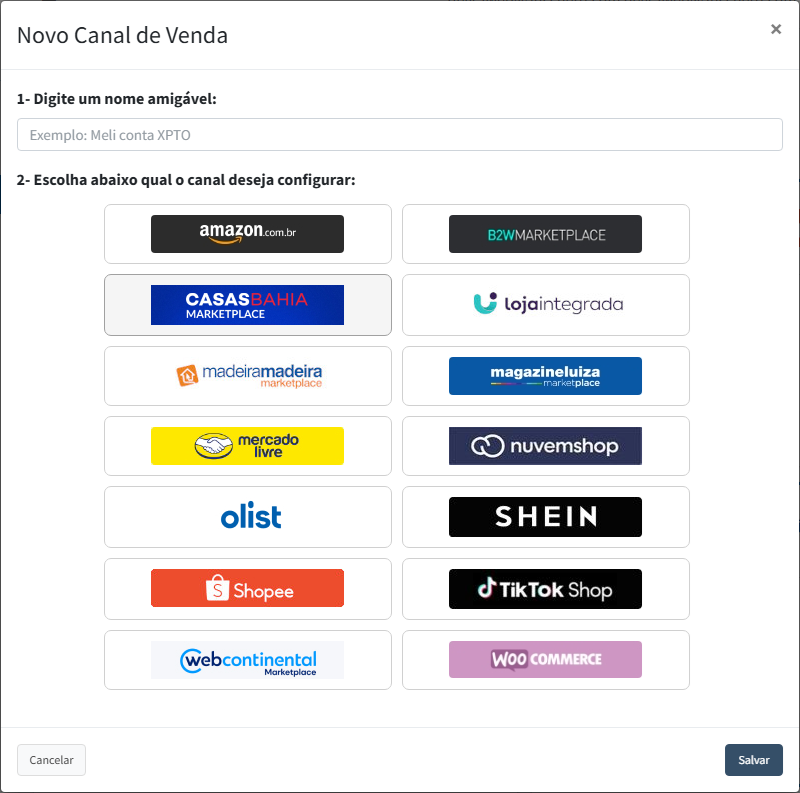Click the friendly name input field
Image resolution: width=800 pixels, height=793 pixels.
click(399, 135)
